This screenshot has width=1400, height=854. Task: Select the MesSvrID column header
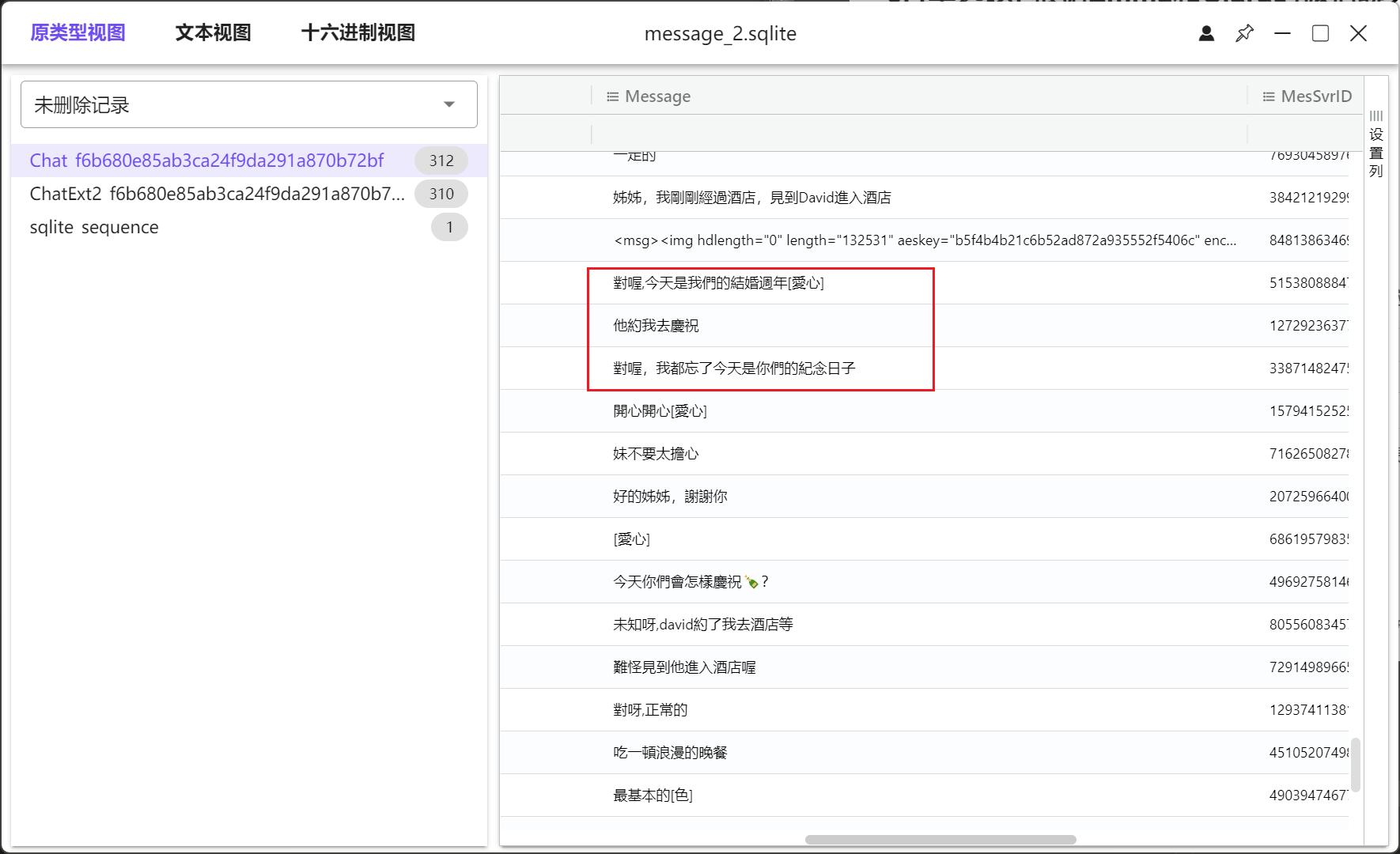click(1315, 96)
